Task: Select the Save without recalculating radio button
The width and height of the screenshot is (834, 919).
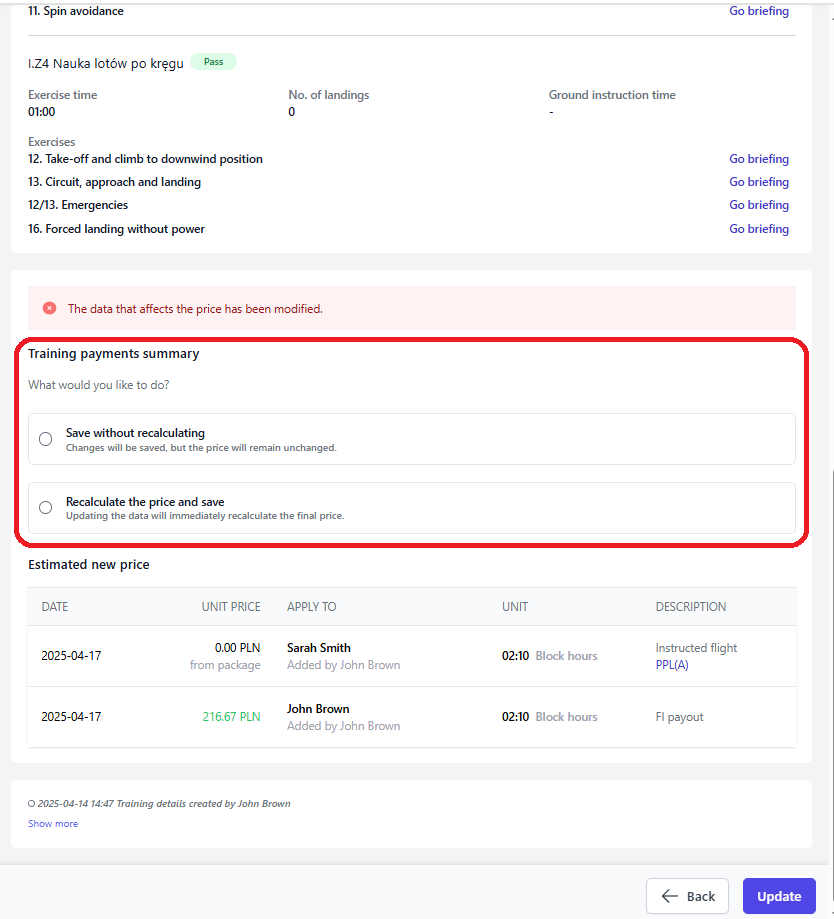Action: click(46, 439)
